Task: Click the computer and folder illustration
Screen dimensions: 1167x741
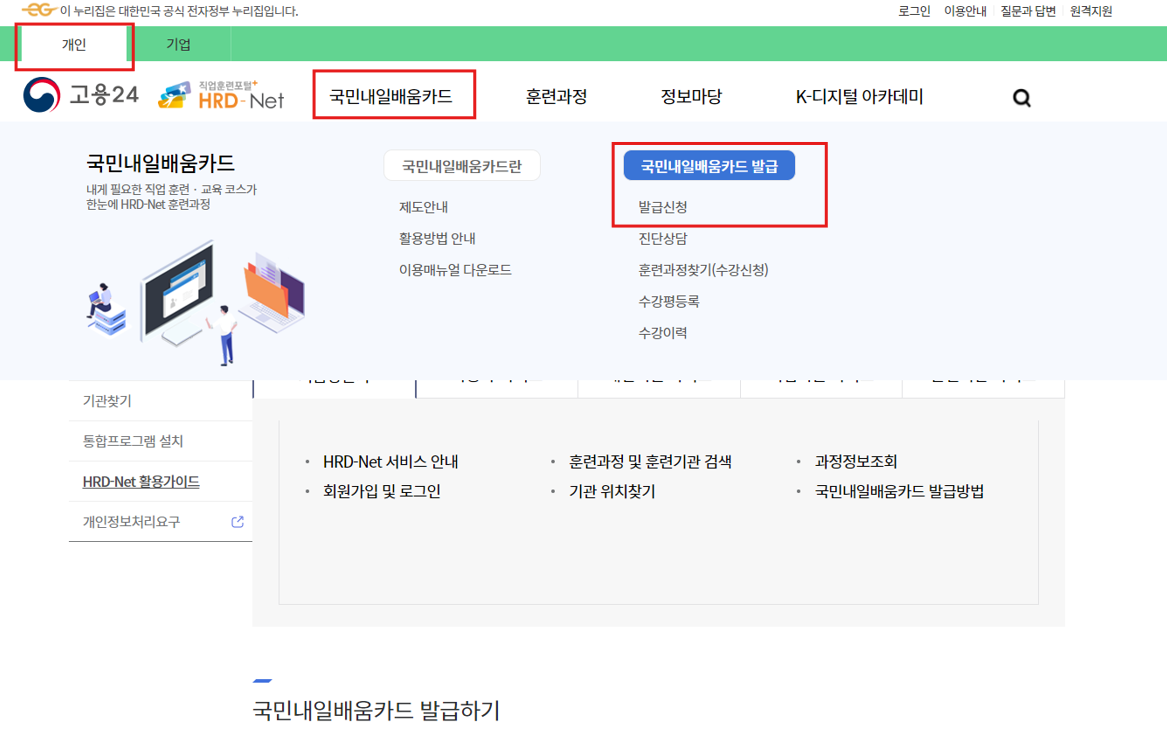Action: tap(196, 301)
